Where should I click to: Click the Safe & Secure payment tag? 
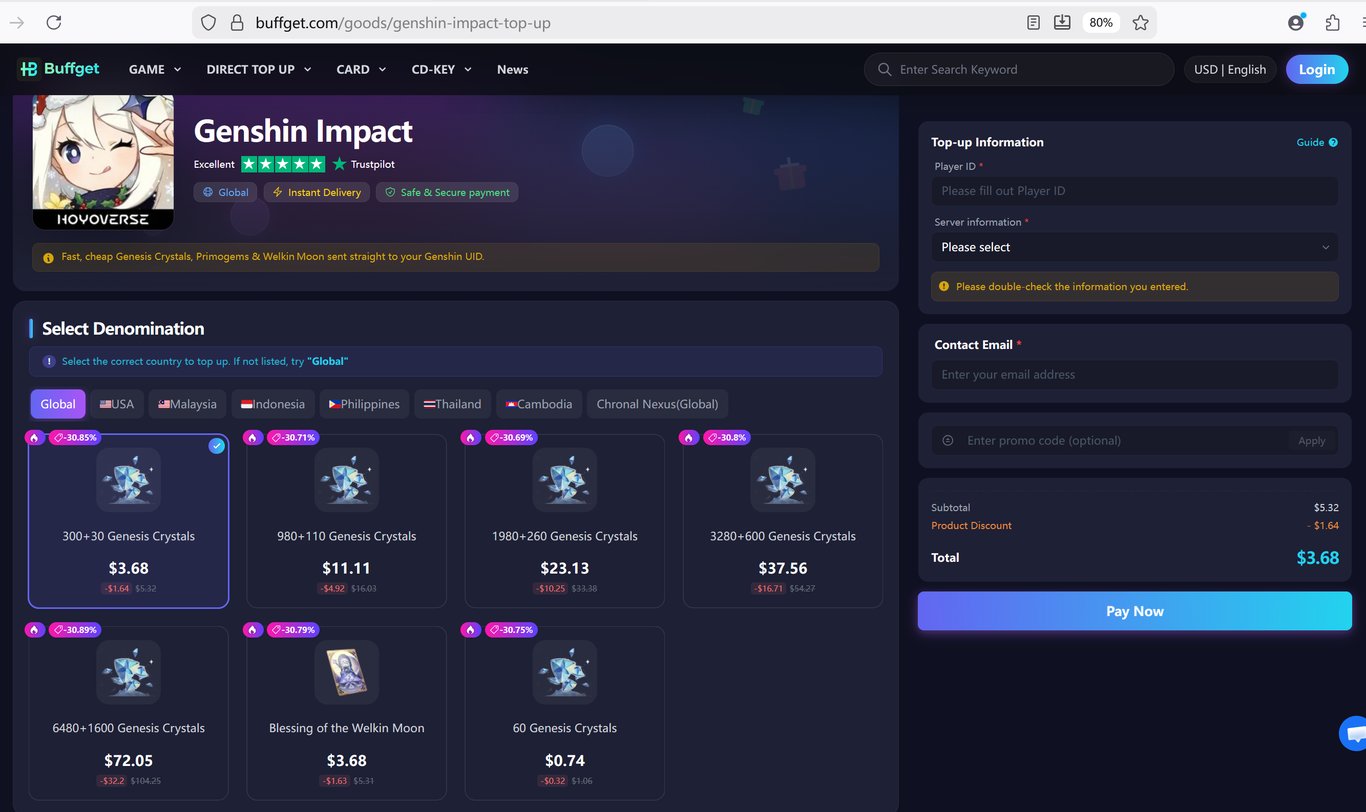[x=447, y=192]
